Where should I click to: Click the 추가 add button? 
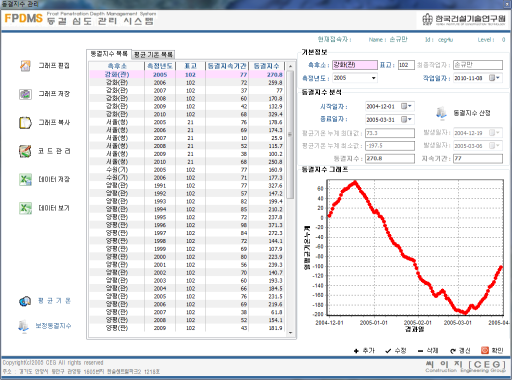coord(364,351)
